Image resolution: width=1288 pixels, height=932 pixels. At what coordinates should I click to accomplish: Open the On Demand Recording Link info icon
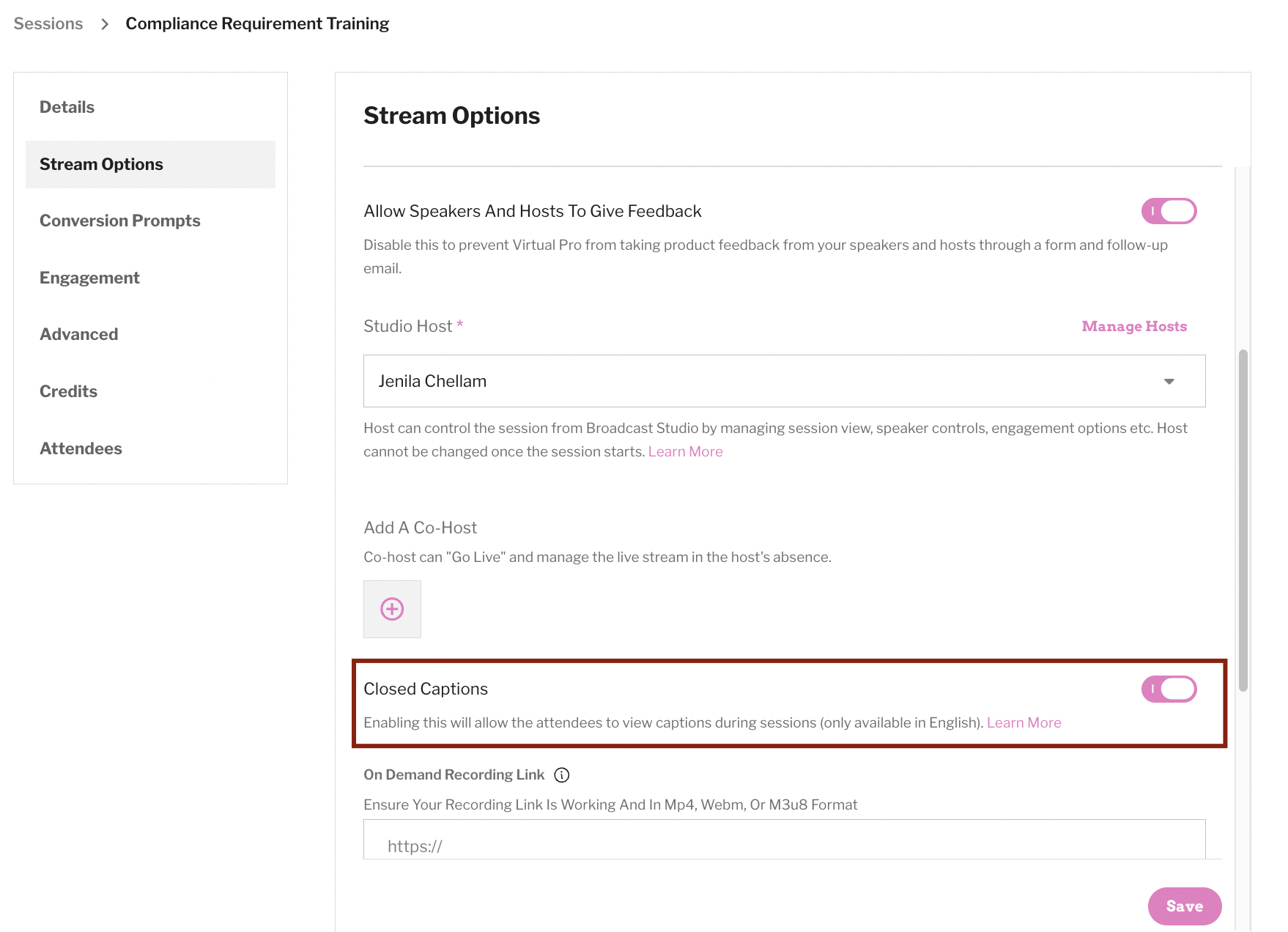pyautogui.click(x=562, y=775)
